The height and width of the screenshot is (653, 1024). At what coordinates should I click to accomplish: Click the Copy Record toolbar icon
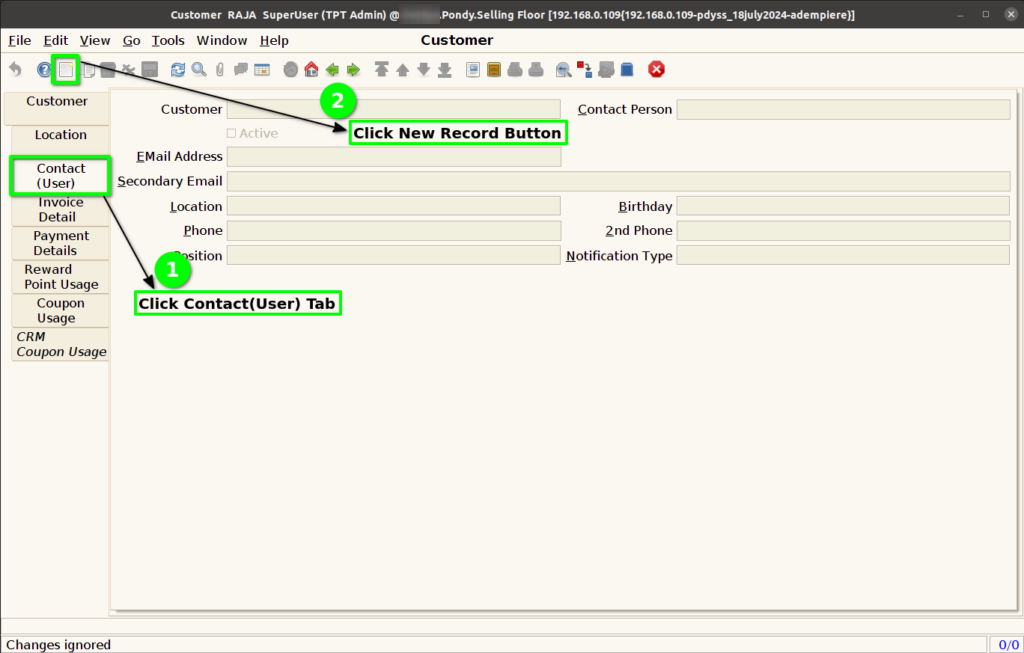coord(89,69)
